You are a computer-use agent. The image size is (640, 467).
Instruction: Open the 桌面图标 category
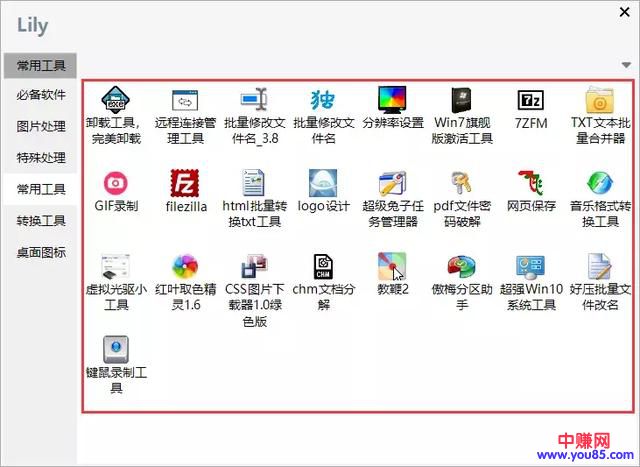click(x=40, y=252)
